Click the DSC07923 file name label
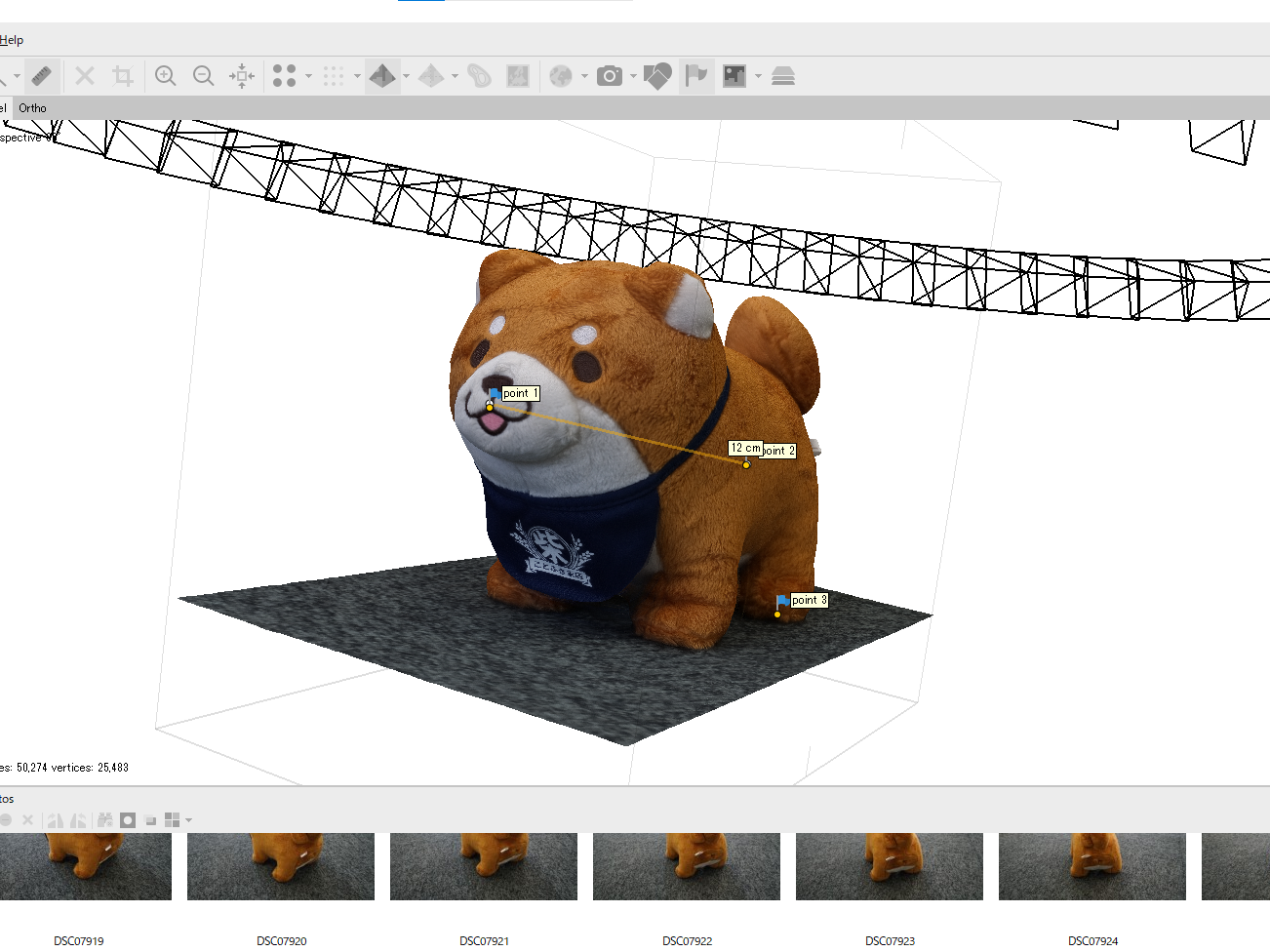The width and height of the screenshot is (1270, 952). pyautogui.click(x=891, y=941)
